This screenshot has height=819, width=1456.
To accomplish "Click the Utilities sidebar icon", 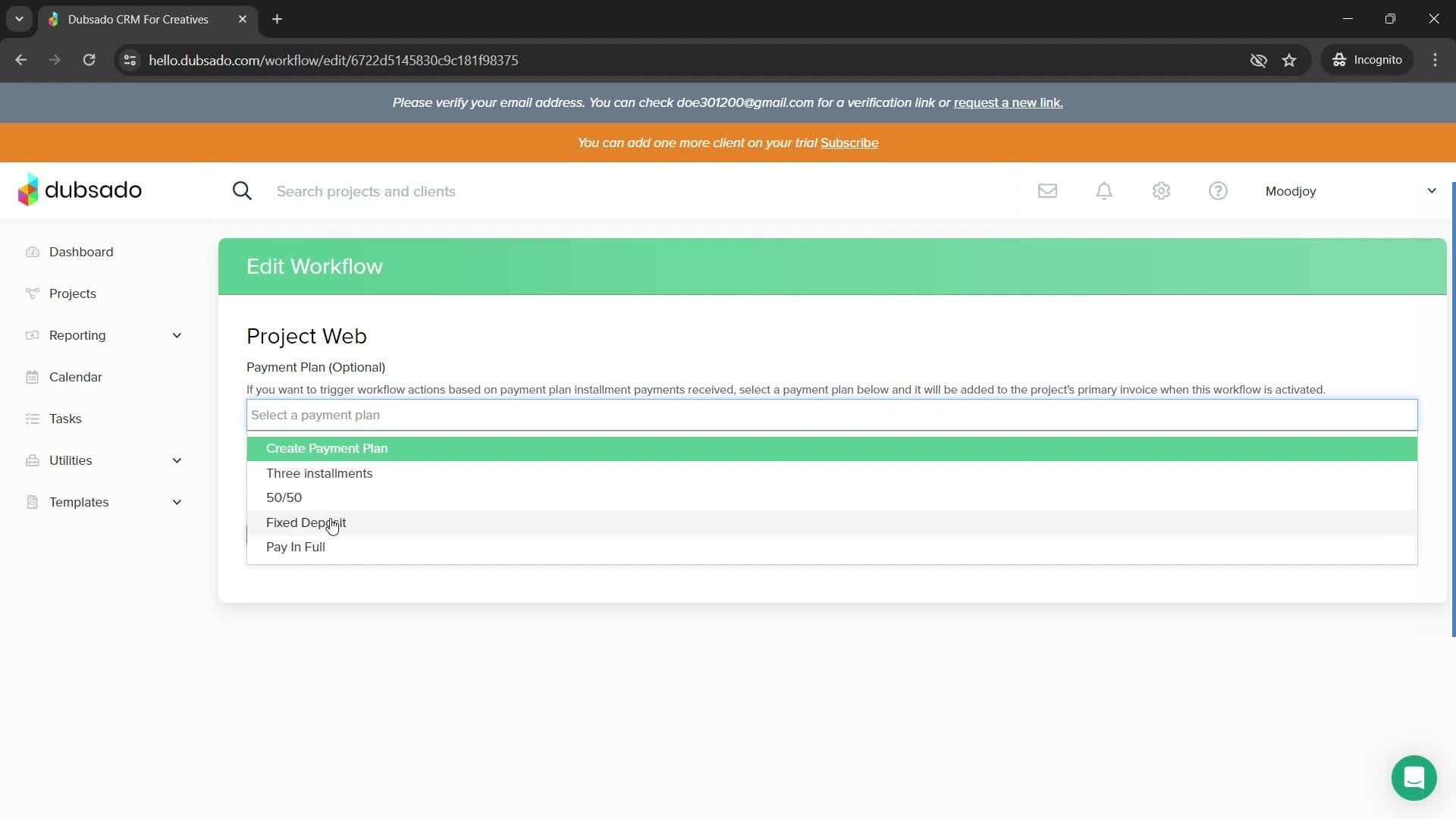I will (x=32, y=460).
